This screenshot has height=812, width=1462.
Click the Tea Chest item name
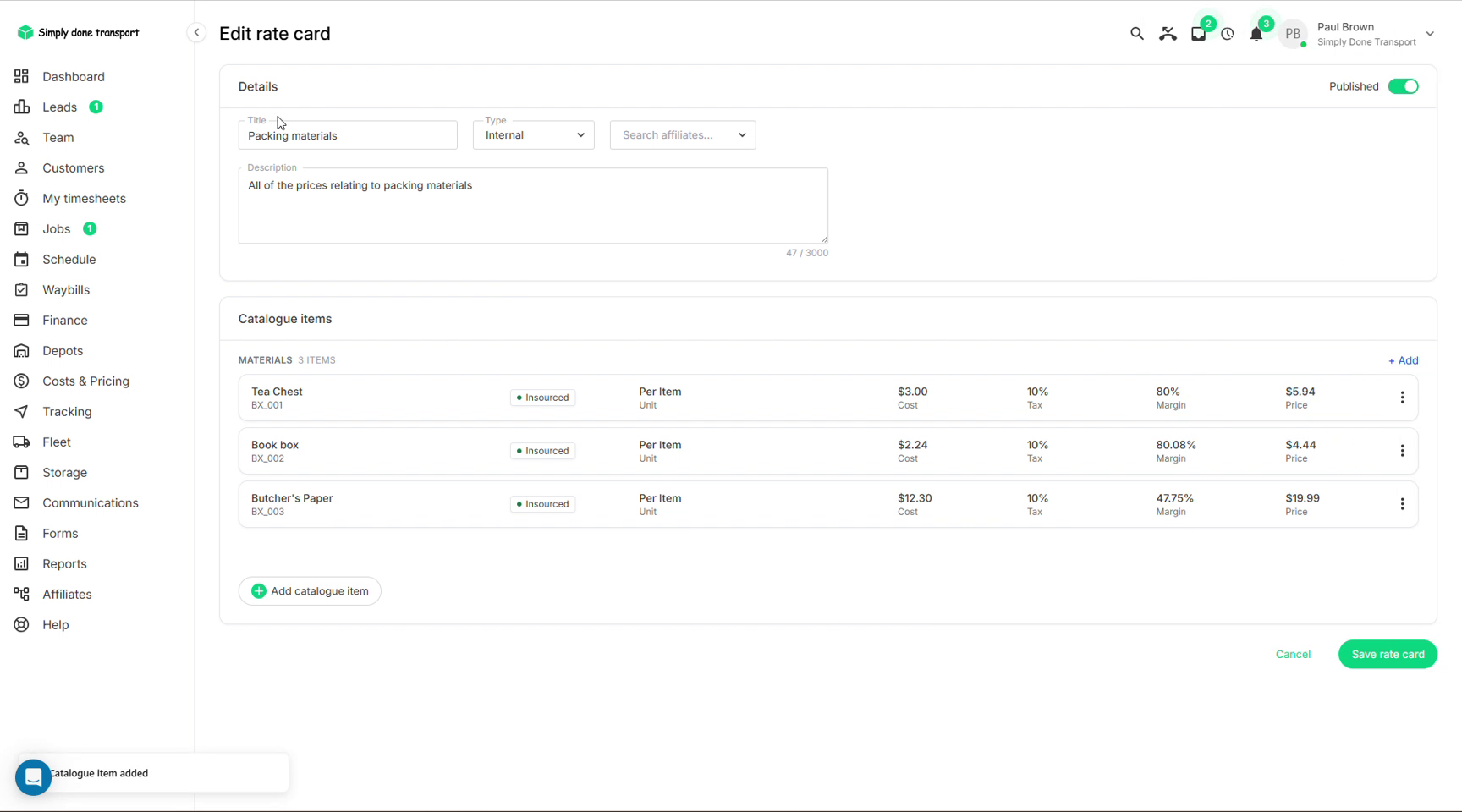(x=277, y=392)
